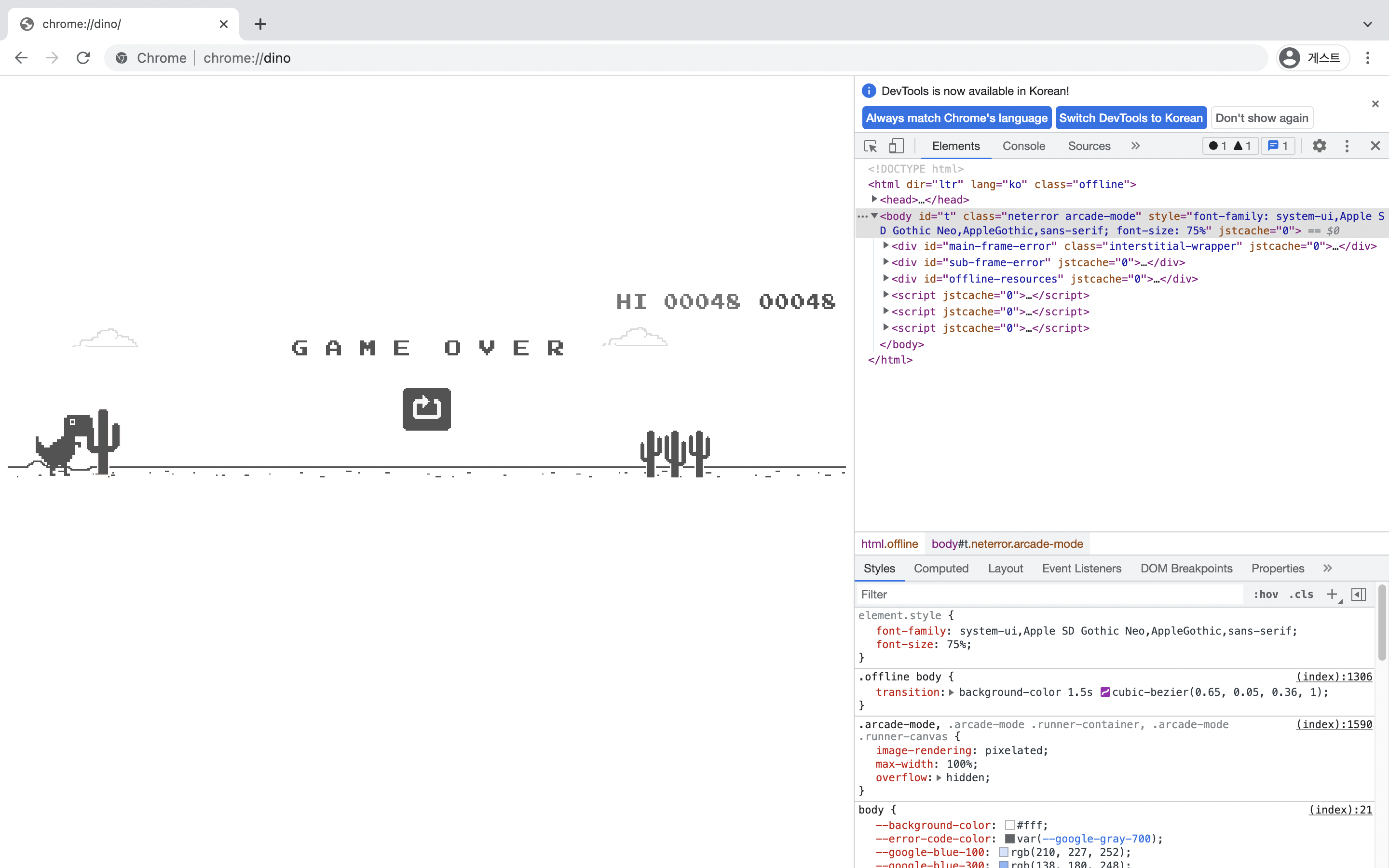1389x868 pixels.
Task: Click Switch DevTools to Korean button
Action: [1130, 118]
